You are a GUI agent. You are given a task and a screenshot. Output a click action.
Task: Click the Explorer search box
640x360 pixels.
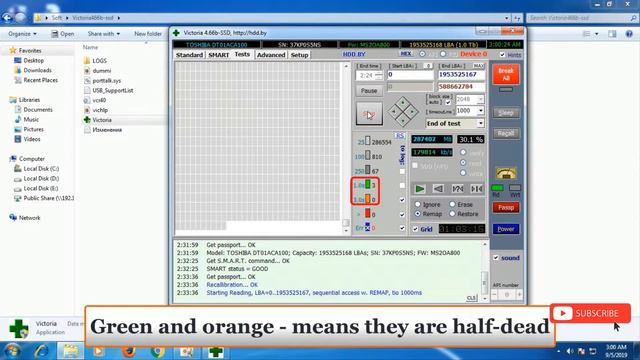[x=582, y=18]
